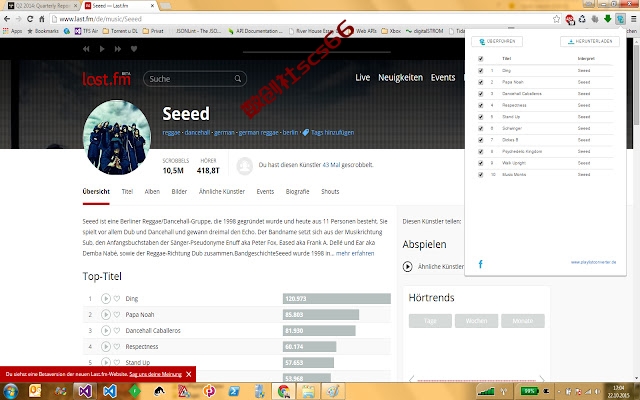640x400 pixels.
Task: Click the Herunterladen button in popup
Action: click(590, 41)
